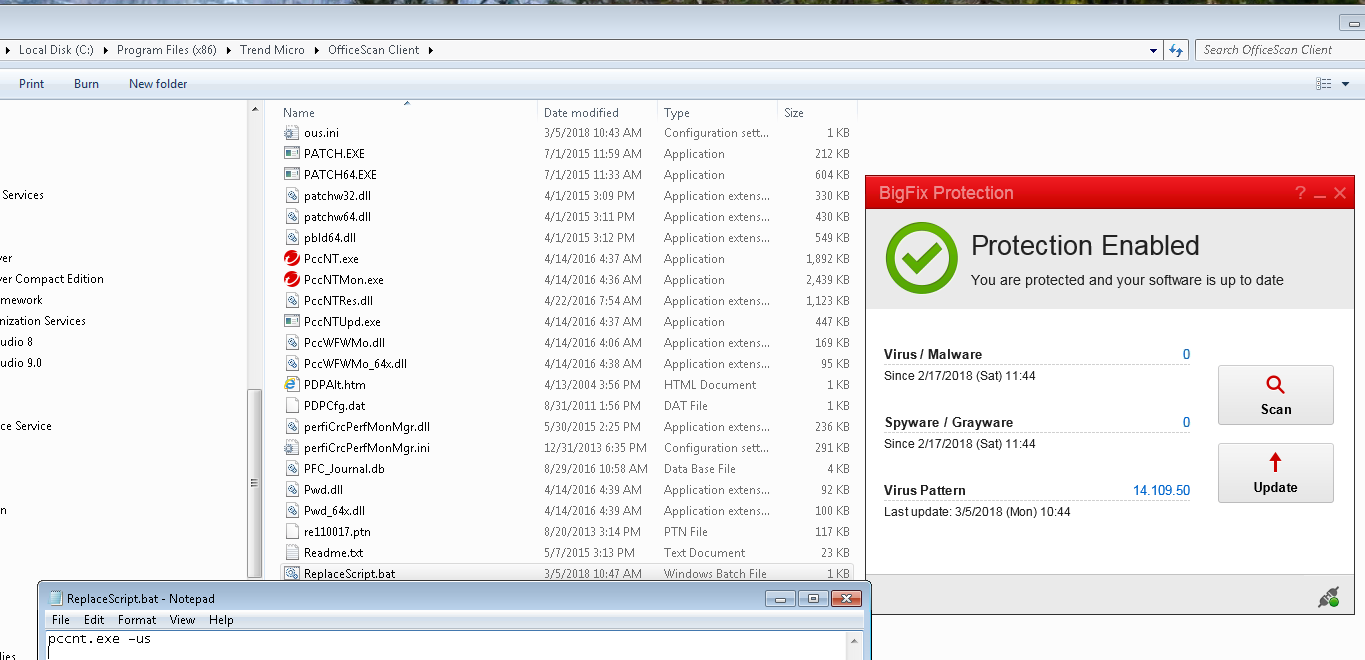Screen dimensions: 1365x660
Task: Select PccWFWMo_64x.dll file row
Action: (566, 364)
